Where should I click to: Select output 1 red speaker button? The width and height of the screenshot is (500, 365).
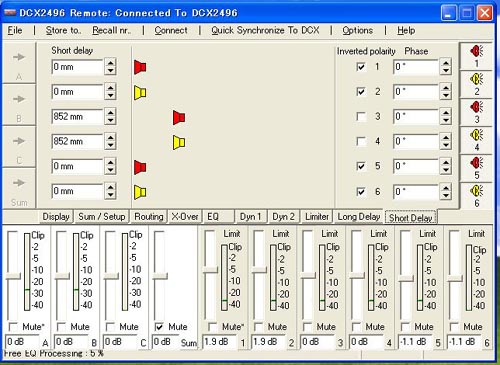coord(476,56)
